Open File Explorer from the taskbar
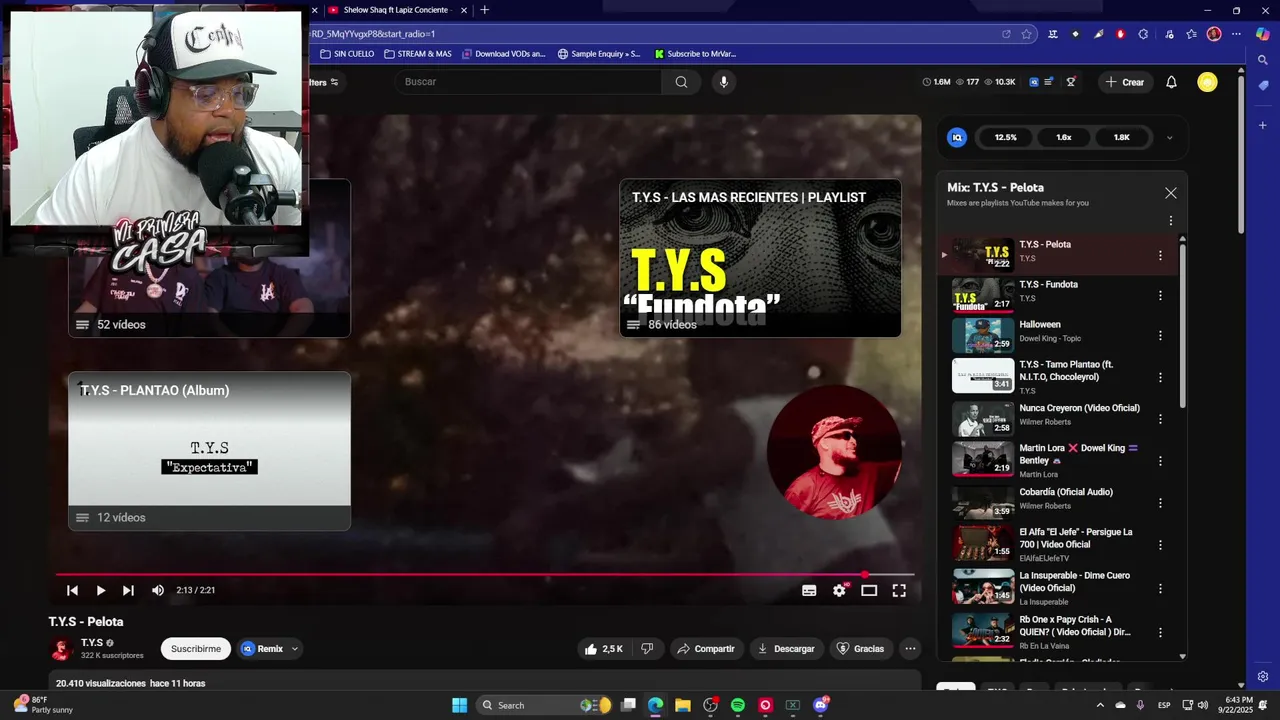This screenshot has width=1280, height=720. (x=683, y=705)
